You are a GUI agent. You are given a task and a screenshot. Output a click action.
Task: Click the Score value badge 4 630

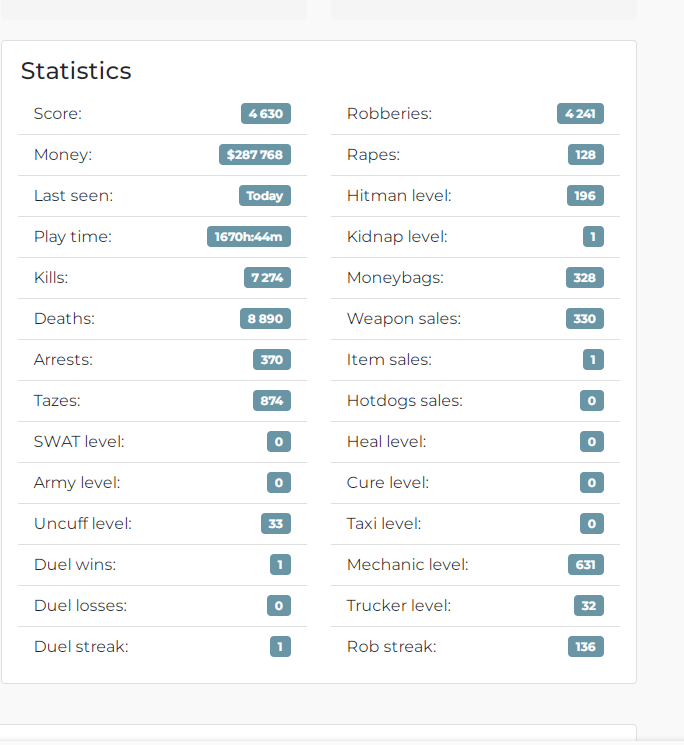266,114
